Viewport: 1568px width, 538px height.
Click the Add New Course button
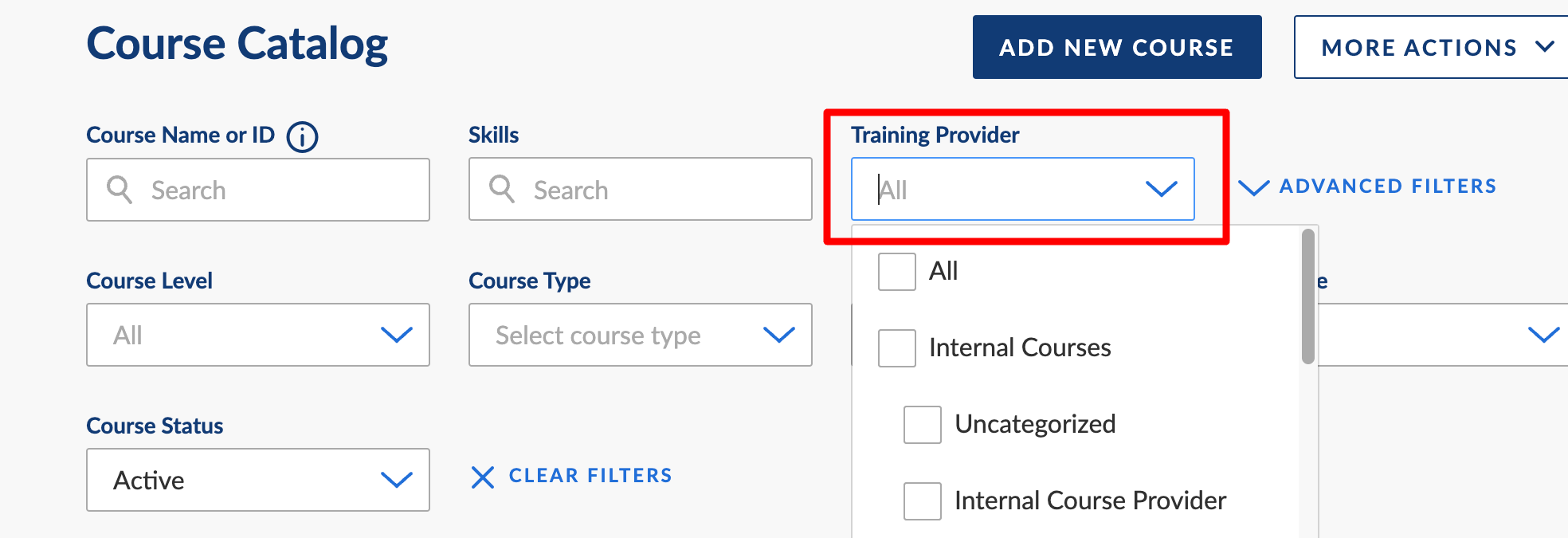(1117, 47)
